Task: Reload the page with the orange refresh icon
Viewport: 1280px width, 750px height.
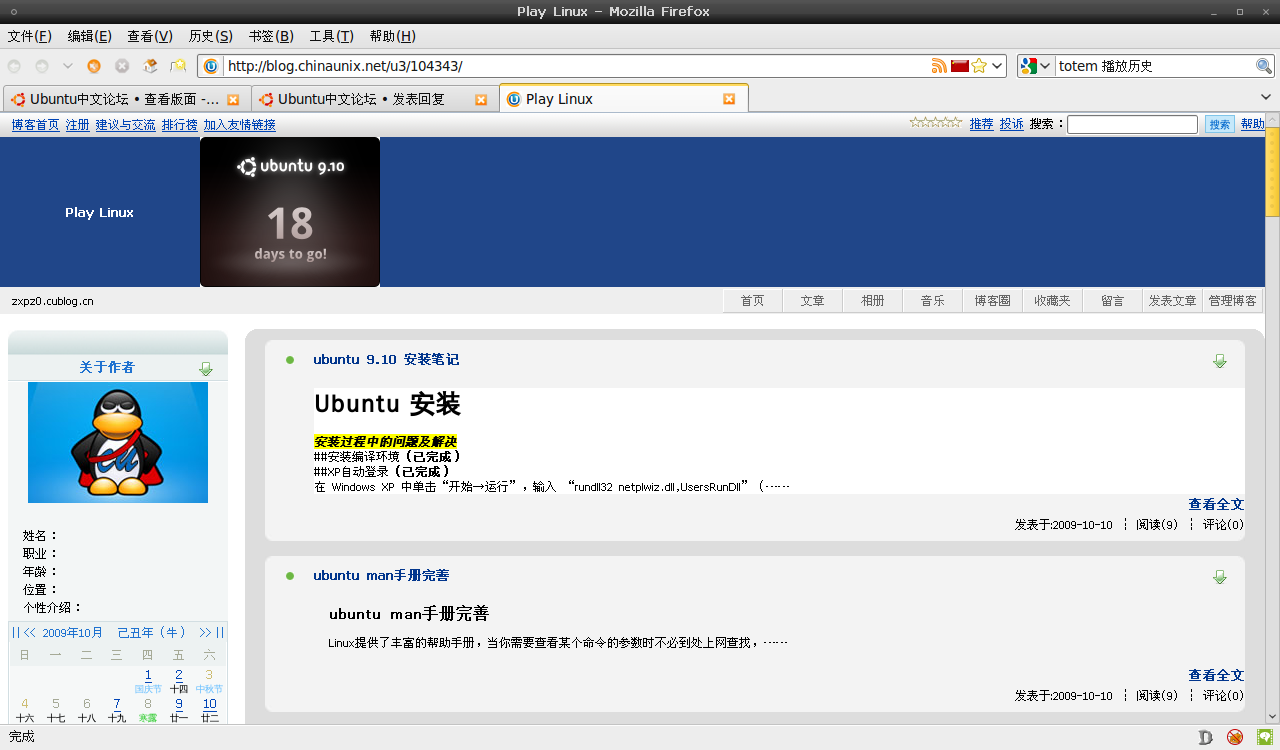Action: (94, 66)
